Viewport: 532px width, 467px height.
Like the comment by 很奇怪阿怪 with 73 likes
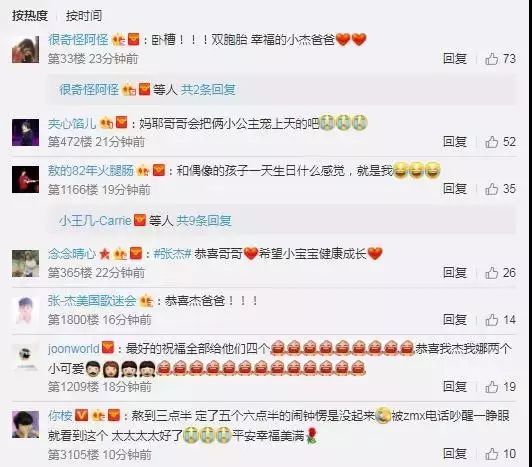491,59
